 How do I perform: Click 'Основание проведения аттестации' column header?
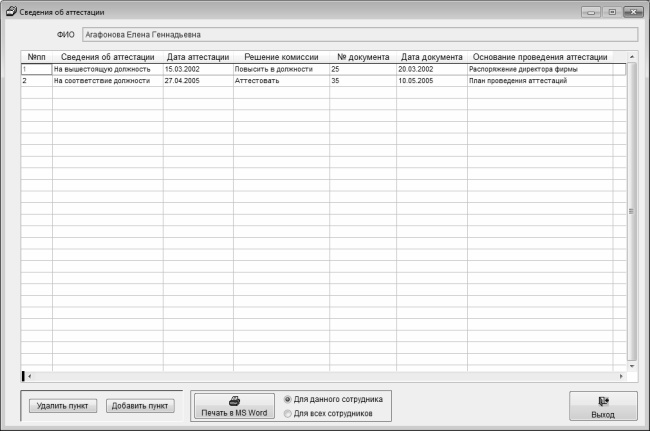coord(540,57)
